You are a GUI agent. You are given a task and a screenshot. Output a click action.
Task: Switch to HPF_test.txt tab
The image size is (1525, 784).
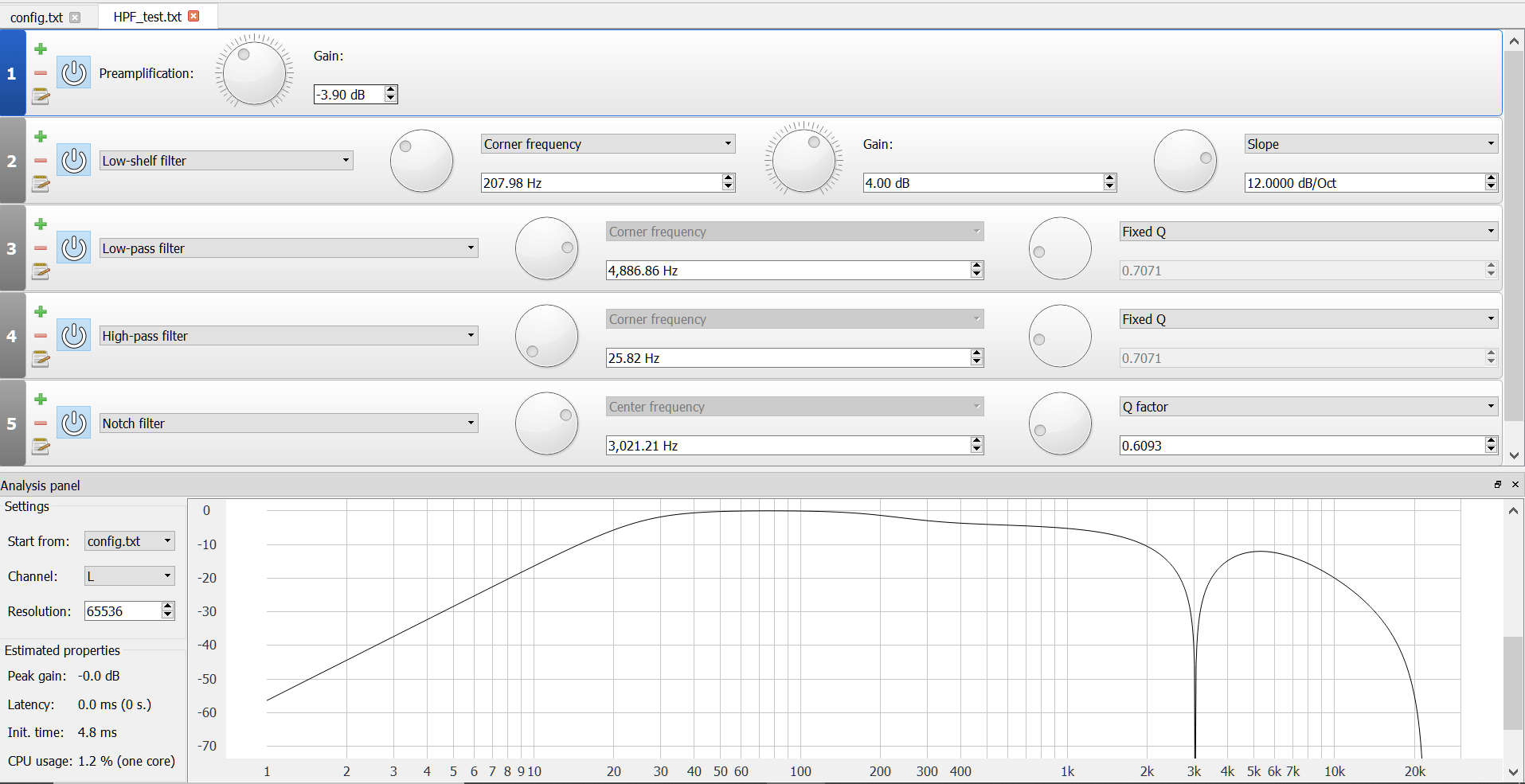pos(147,17)
